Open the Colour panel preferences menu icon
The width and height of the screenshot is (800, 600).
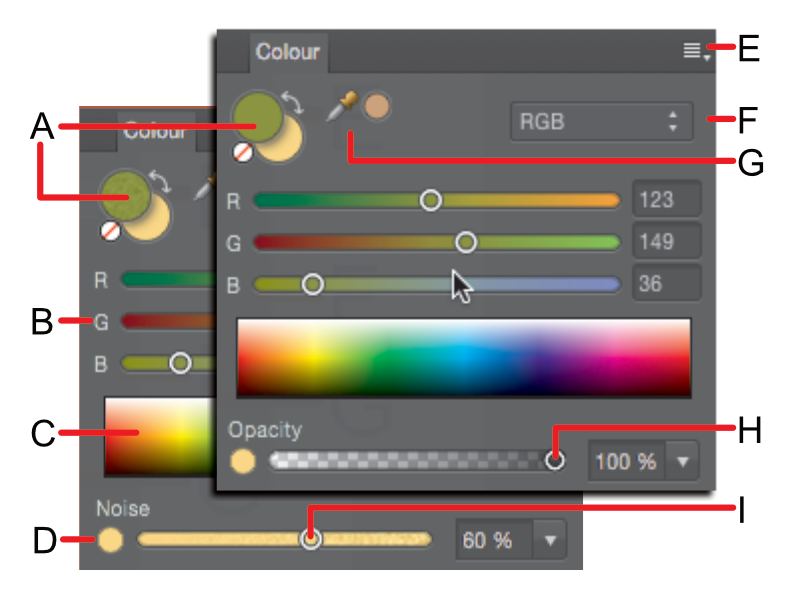[x=696, y=52]
